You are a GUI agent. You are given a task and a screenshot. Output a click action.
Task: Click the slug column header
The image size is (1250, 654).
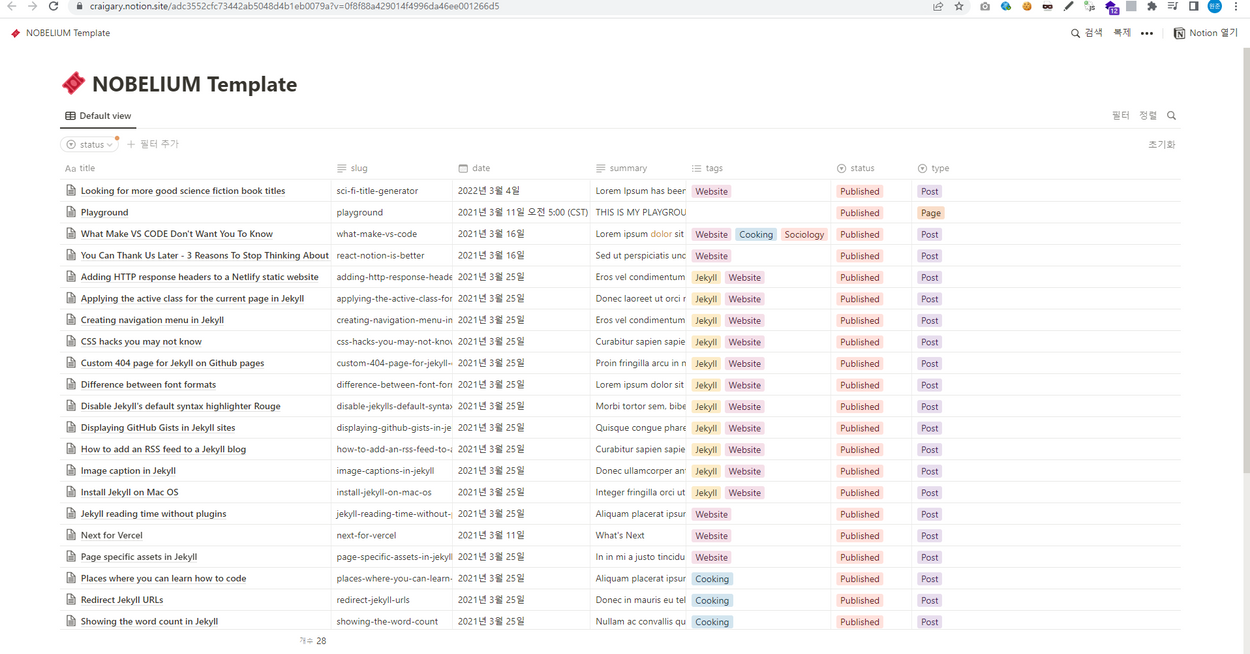coord(392,168)
